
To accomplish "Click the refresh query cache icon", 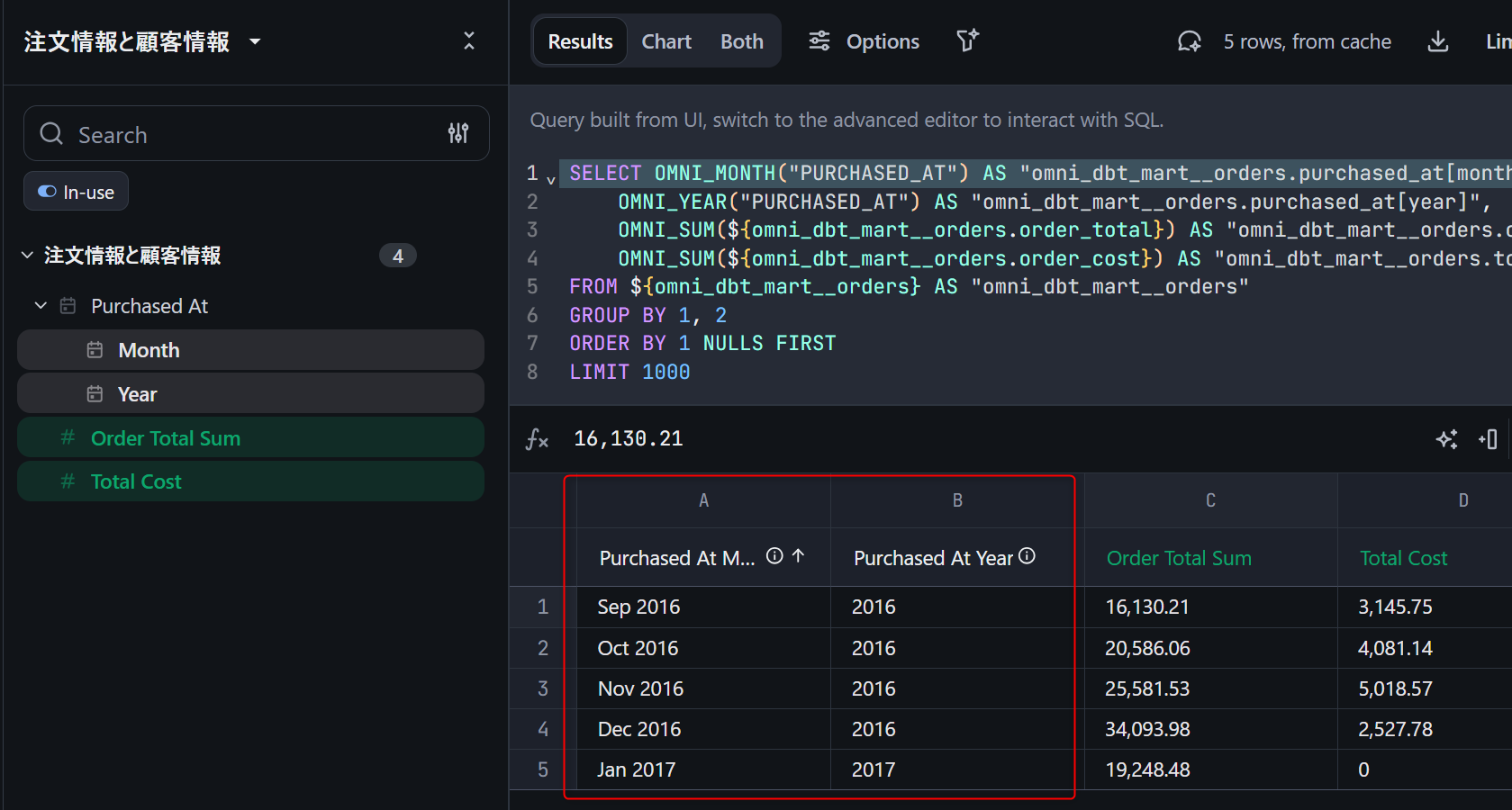I will point(1189,41).
